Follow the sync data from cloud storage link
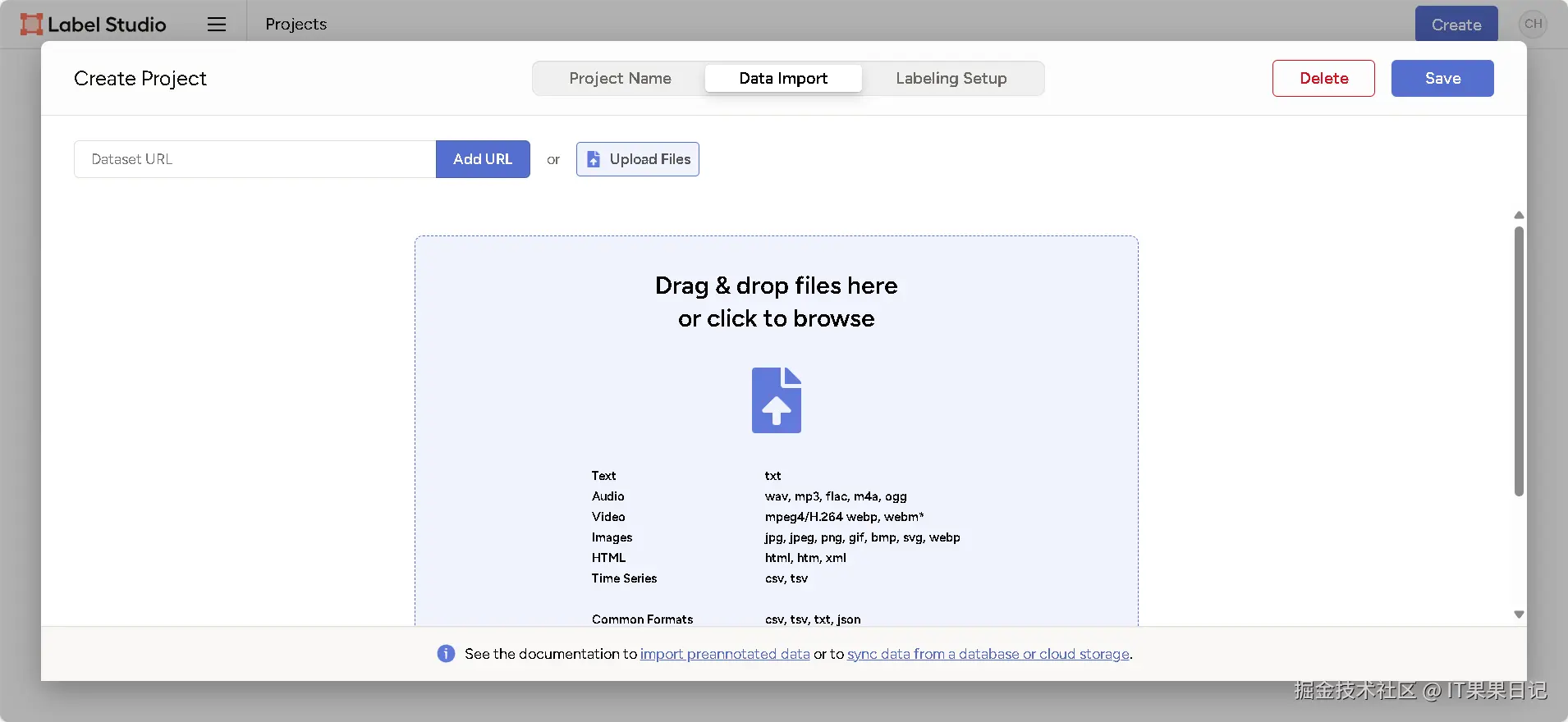This screenshot has width=1568, height=722. click(988, 654)
